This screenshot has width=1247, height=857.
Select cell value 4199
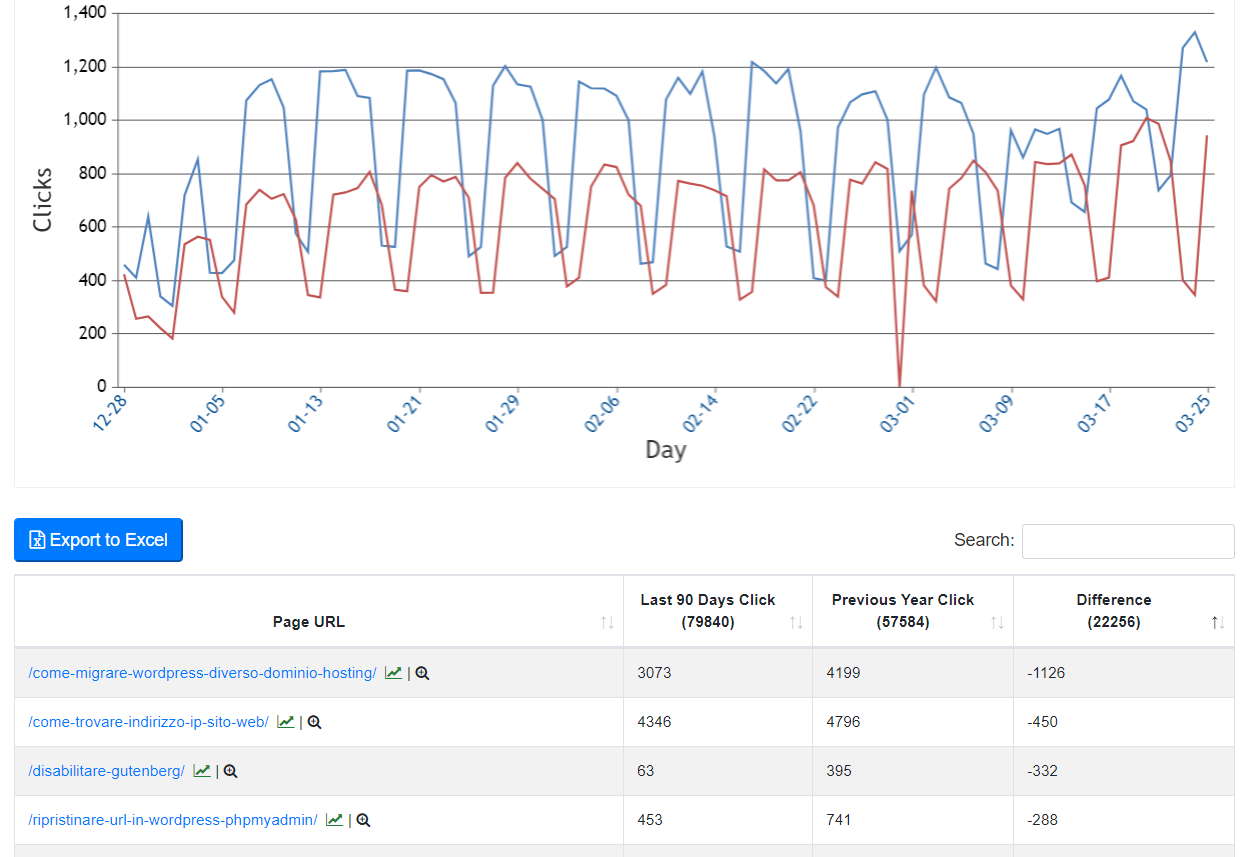pos(843,673)
